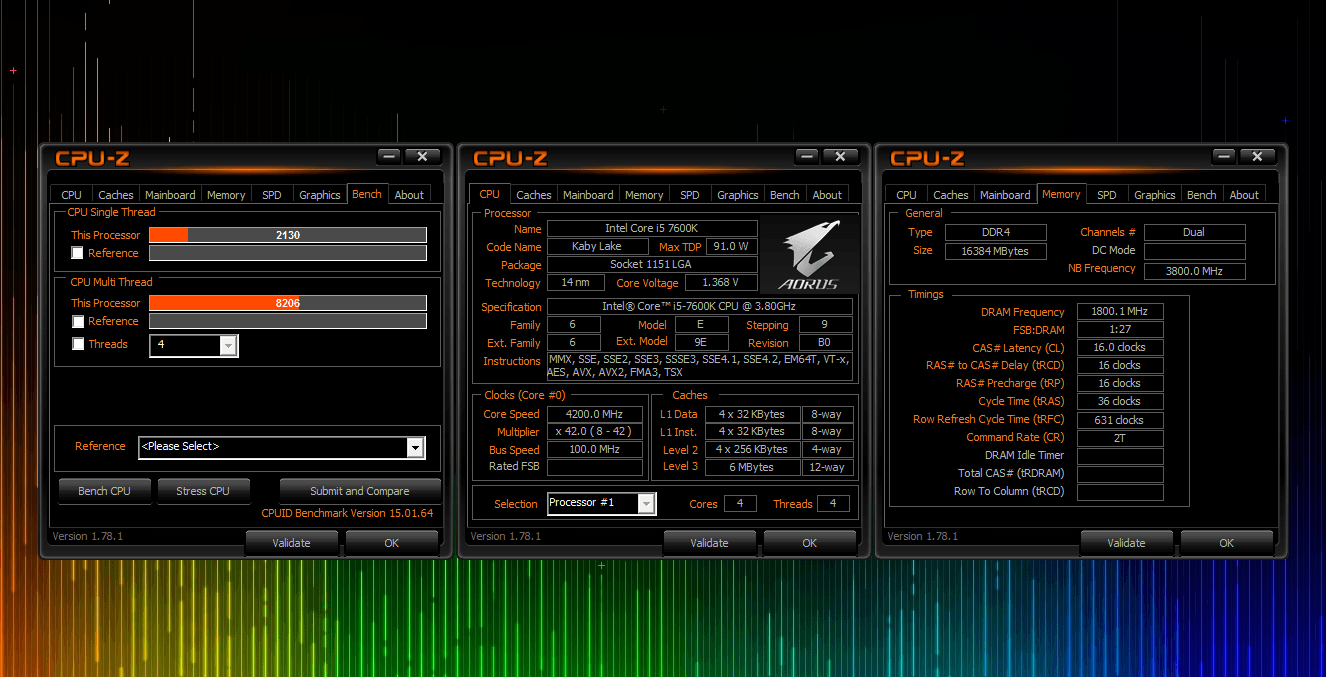Enable the CPU Single Thread Reference checkbox
The width and height of the screenshot is (1326, 677).
tap(78, 253)
